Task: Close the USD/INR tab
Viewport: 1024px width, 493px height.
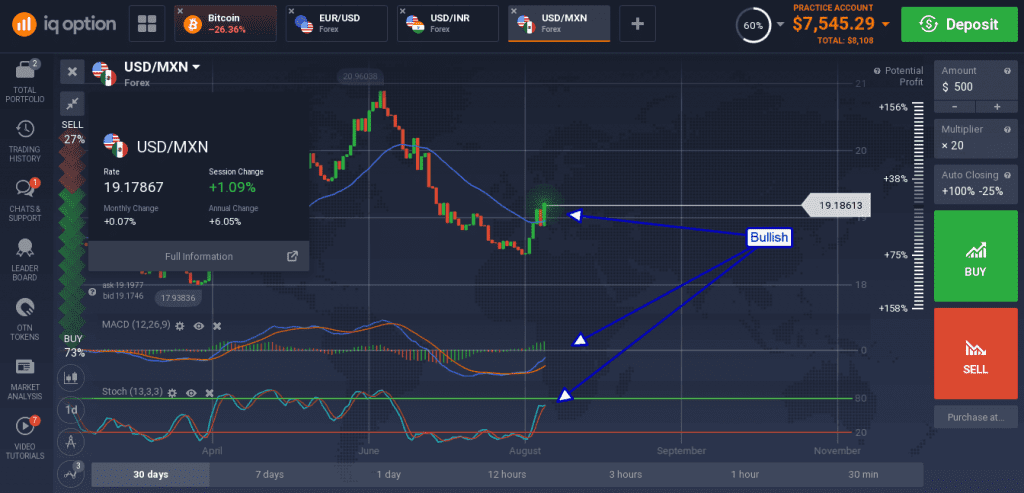Action: coord(403,11)
